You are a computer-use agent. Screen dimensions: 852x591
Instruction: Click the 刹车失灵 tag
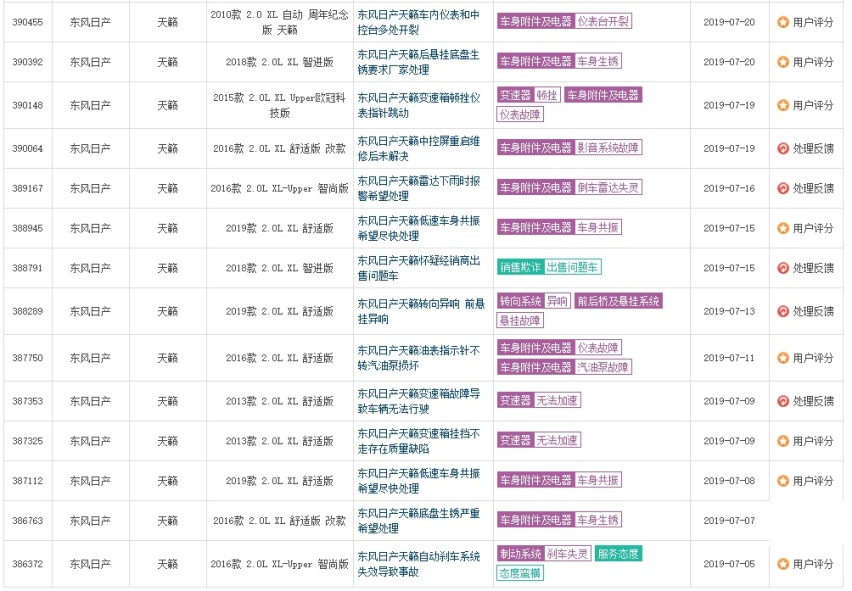567,554
